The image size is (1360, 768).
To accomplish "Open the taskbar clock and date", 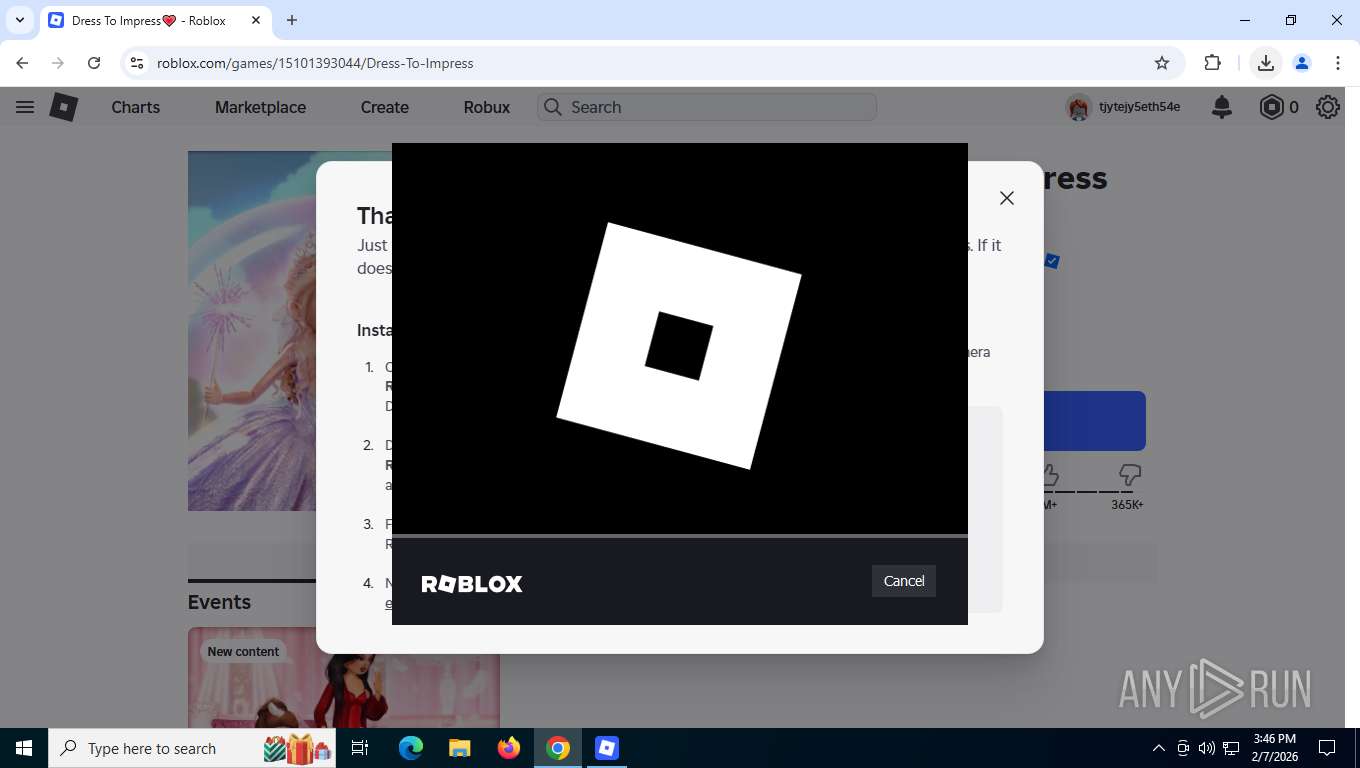I will coord(1274,748).
